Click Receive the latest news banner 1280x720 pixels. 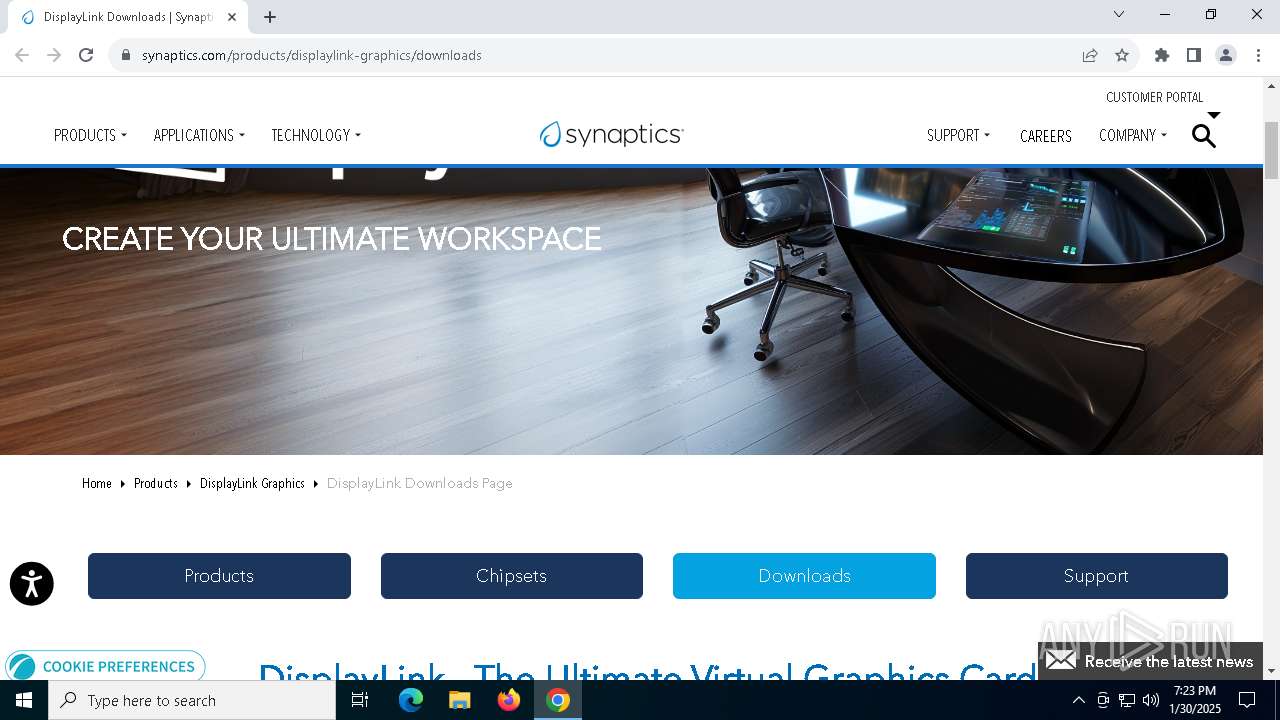(x=1150, y=661)
